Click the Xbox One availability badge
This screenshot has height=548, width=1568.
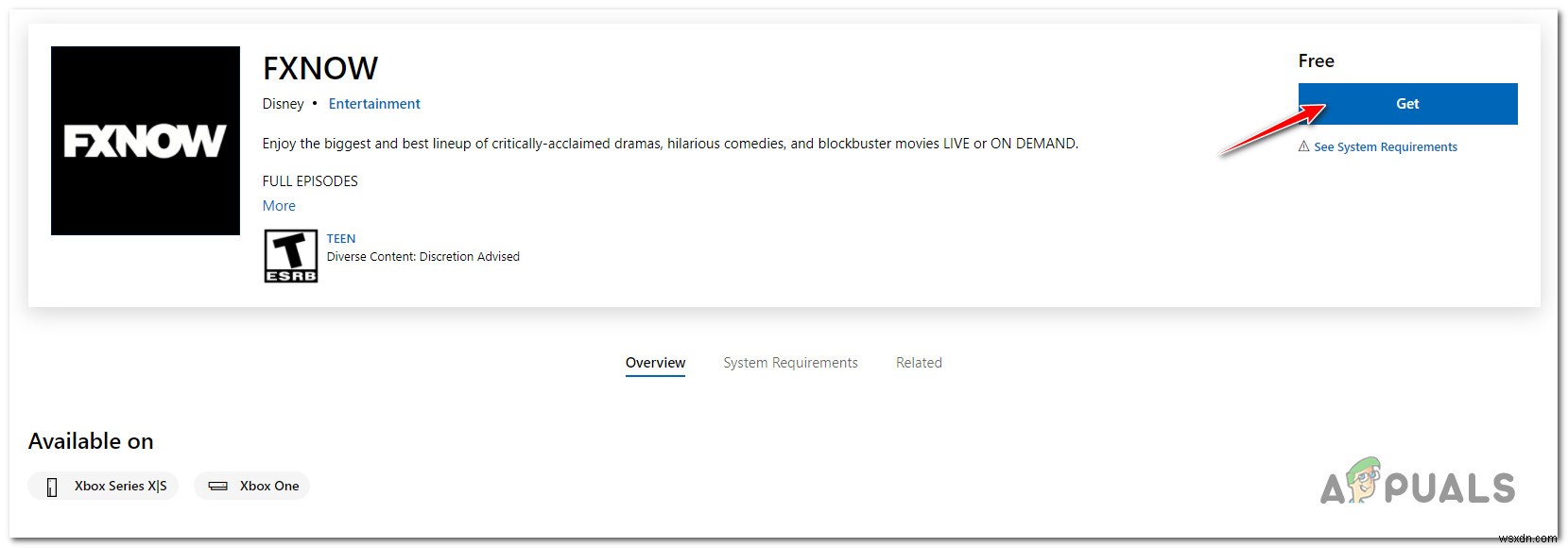pyautogui.click(x=250, y=486)
